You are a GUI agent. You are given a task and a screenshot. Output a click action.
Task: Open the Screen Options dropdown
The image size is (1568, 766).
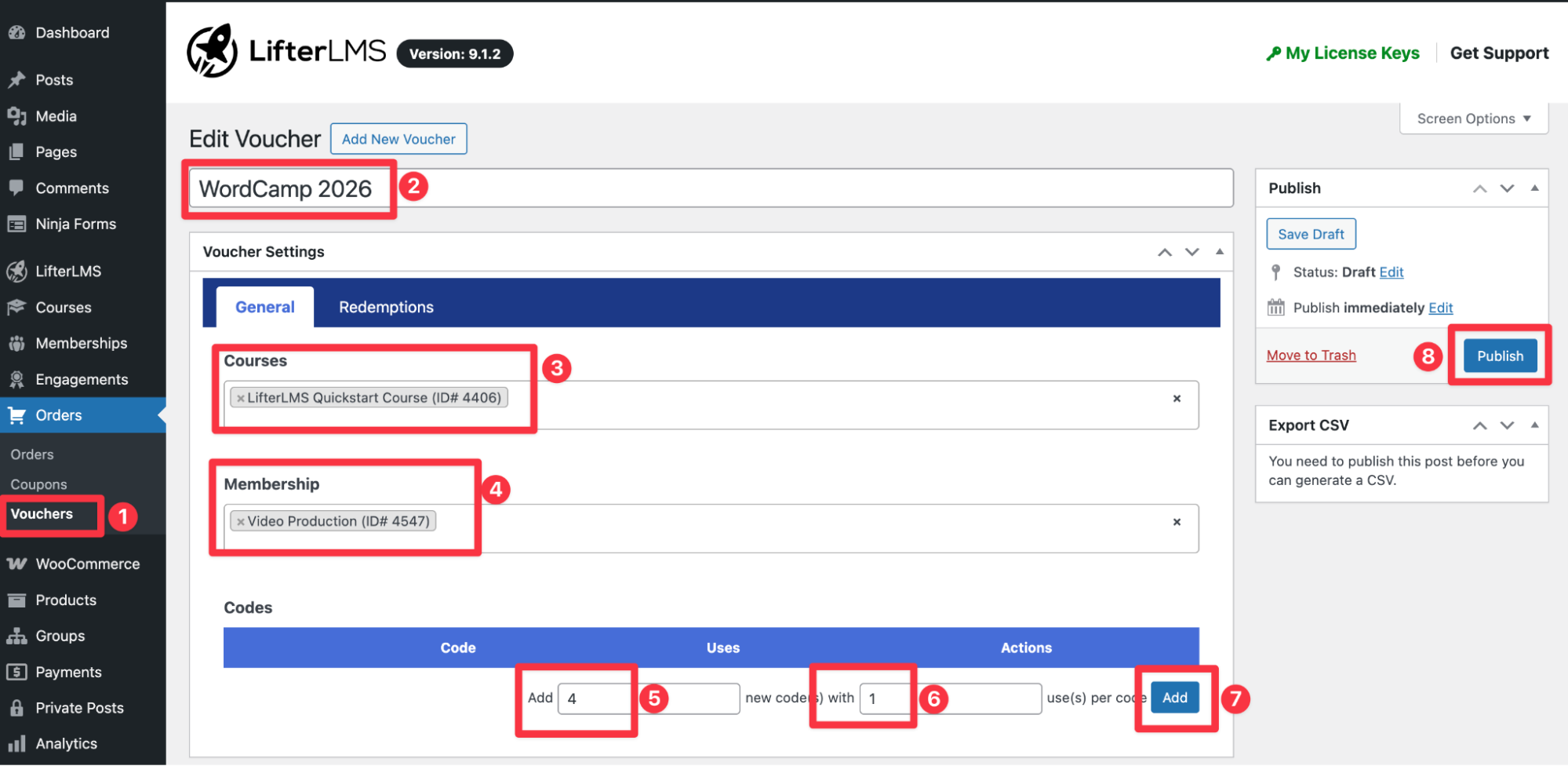click(1472, 118)
